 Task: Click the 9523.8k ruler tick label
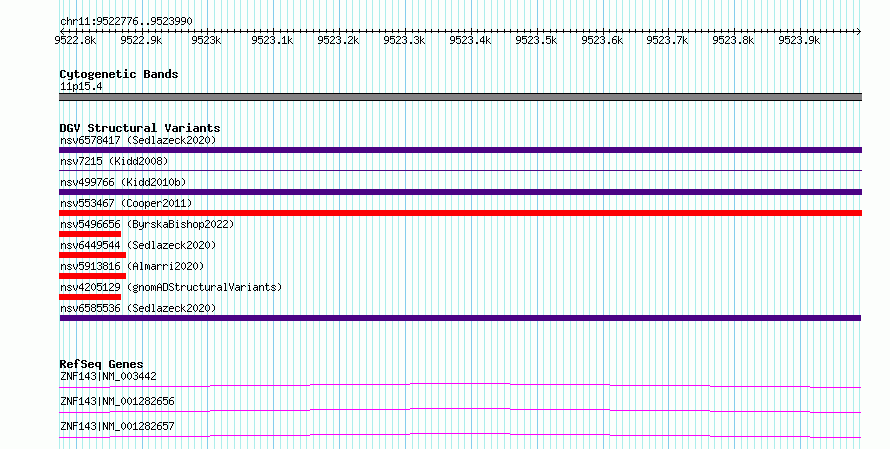click(x=733, y=40)
